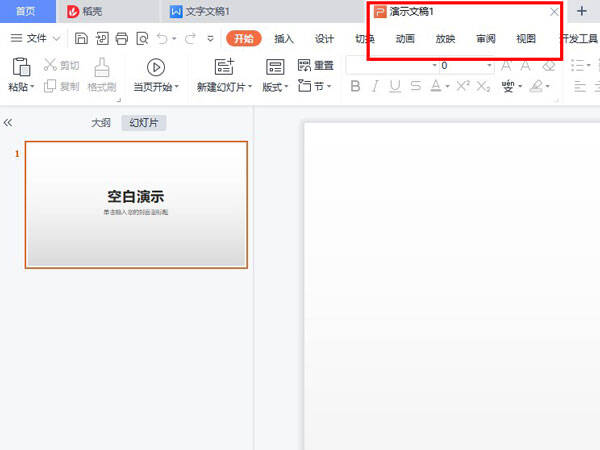
Task: Select the 演示文稿1 document tab
Action: point(404,11)
